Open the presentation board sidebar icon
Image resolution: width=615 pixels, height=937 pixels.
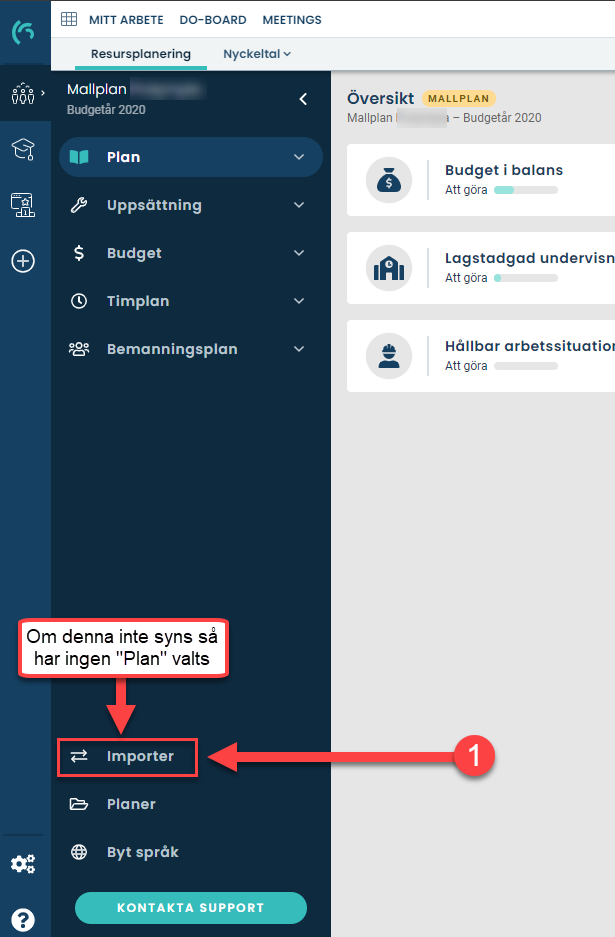[x=23, y=205]
